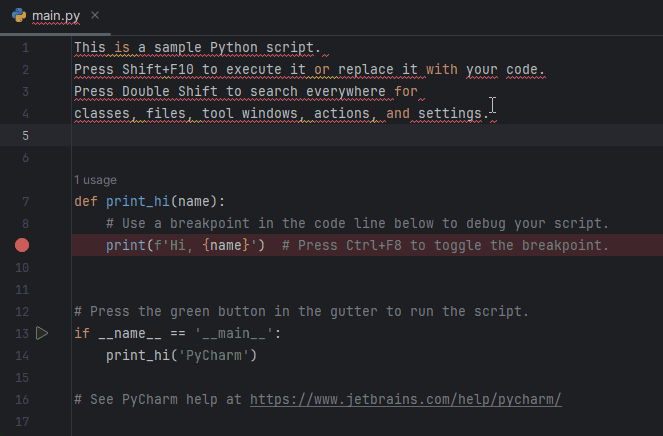Screen dimensions: 663x436
Task: Click the function name print_hi in definition
Action: click(x=137, y=201)
